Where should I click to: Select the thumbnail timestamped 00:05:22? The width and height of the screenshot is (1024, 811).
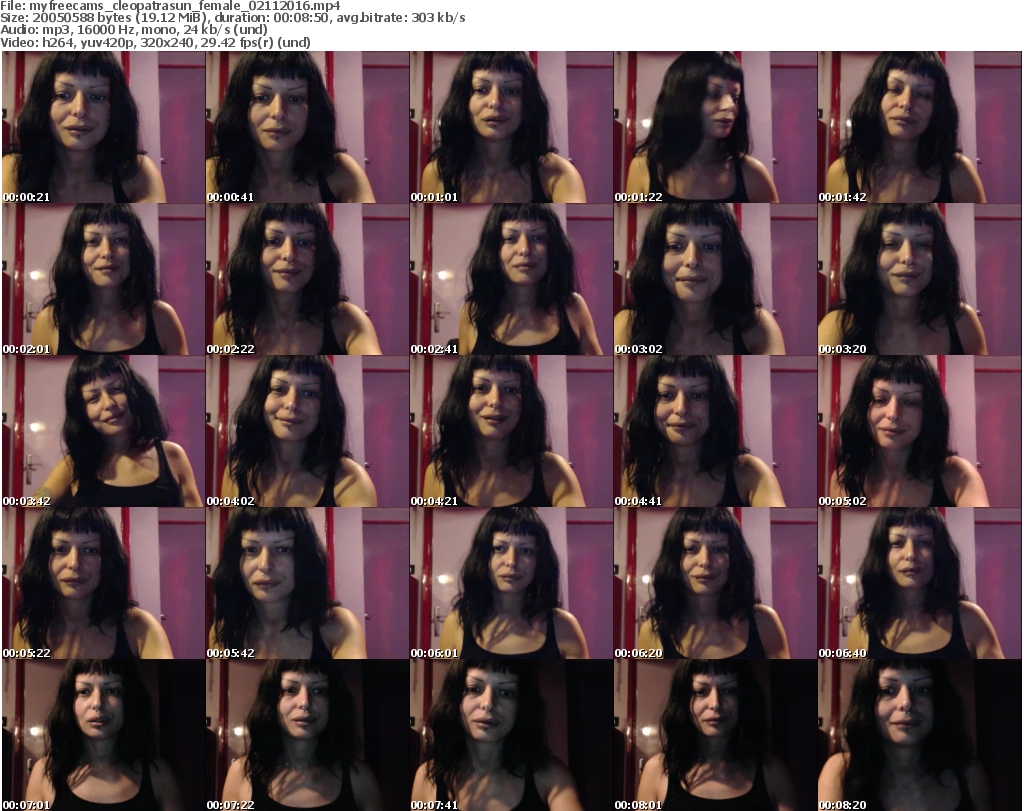[103, 583]
